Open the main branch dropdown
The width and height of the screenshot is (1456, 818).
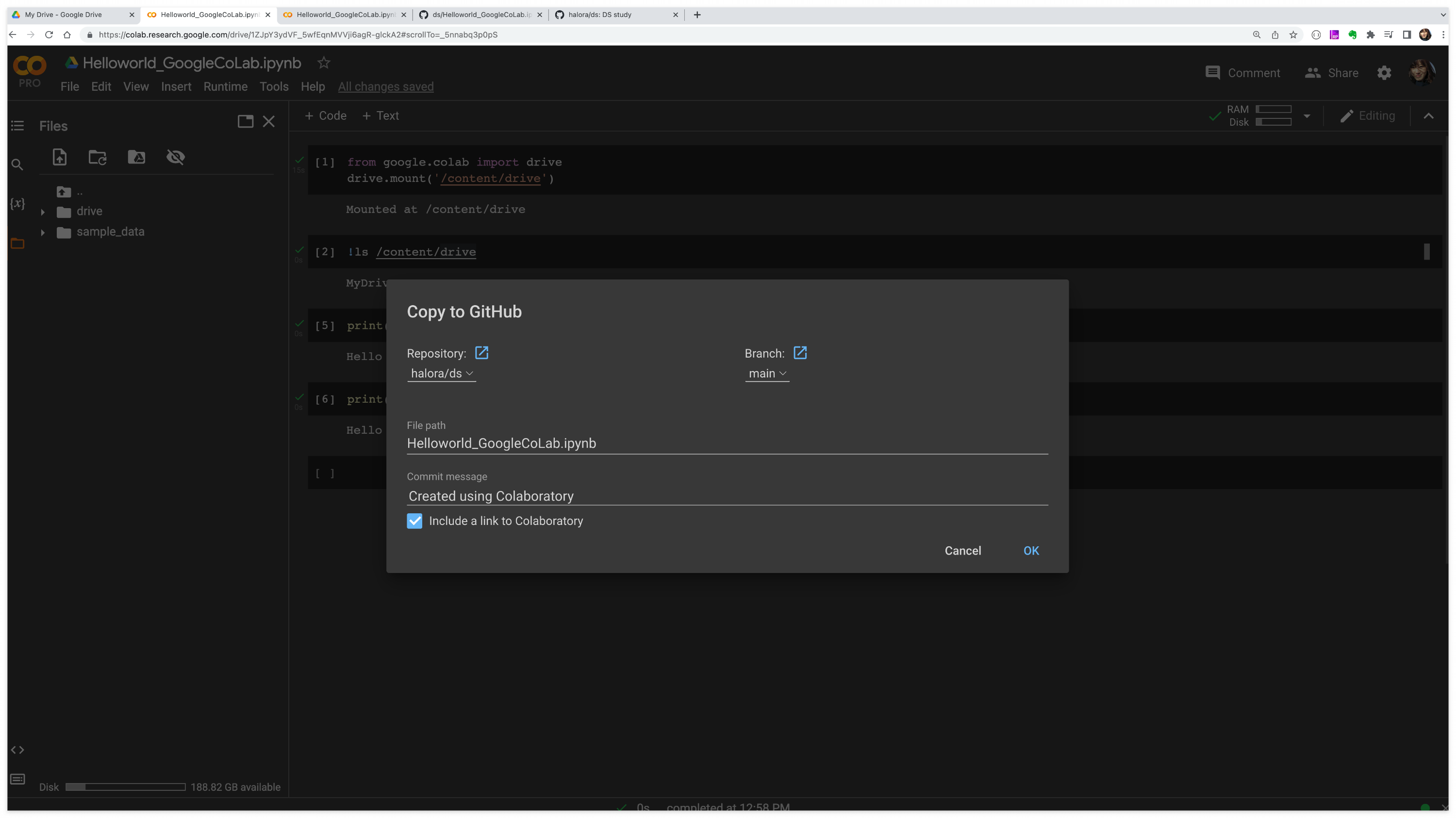pos(767,374)
